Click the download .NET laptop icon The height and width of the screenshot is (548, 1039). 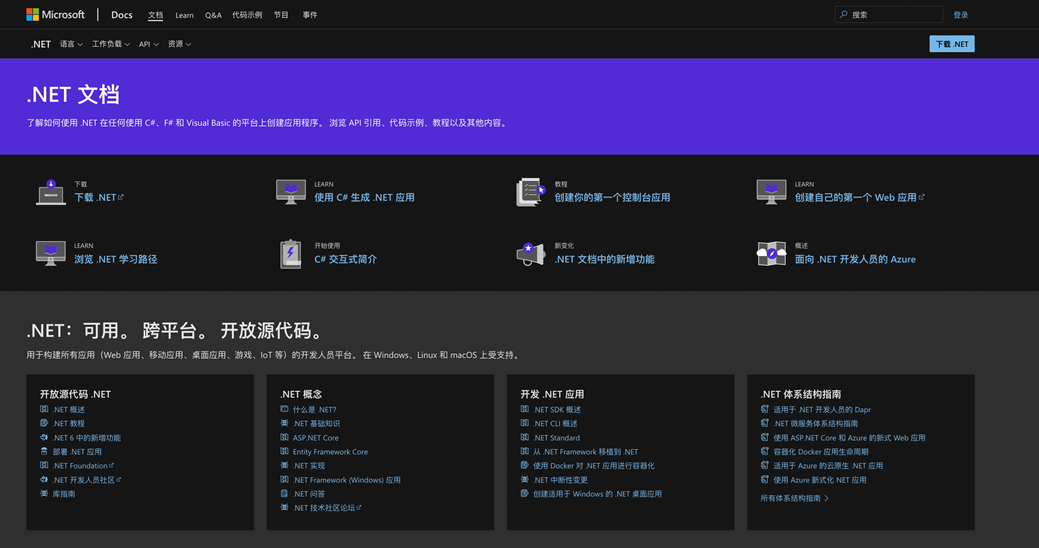coord(50,192)
